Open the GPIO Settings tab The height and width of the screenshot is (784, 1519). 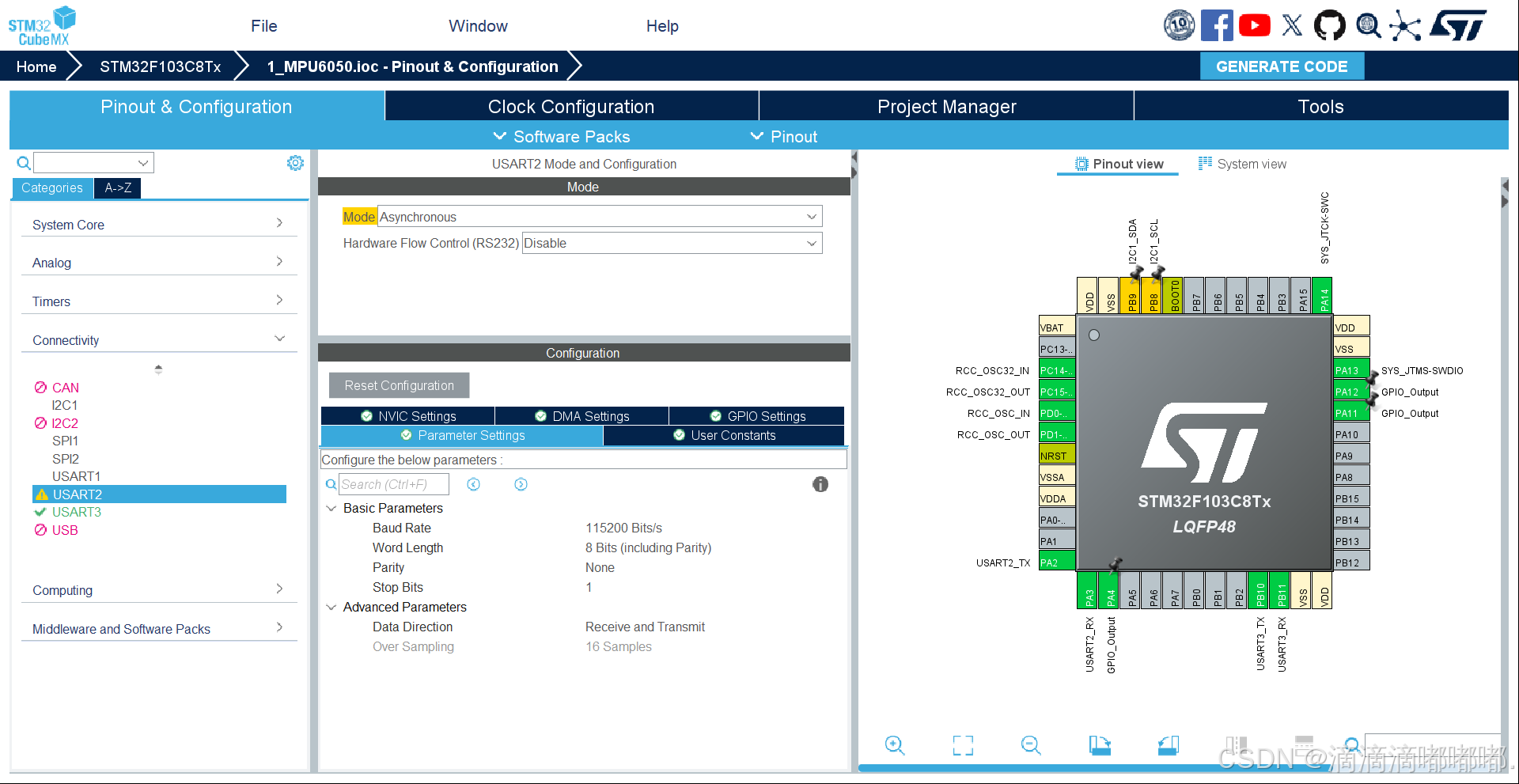tap(757, 416)
